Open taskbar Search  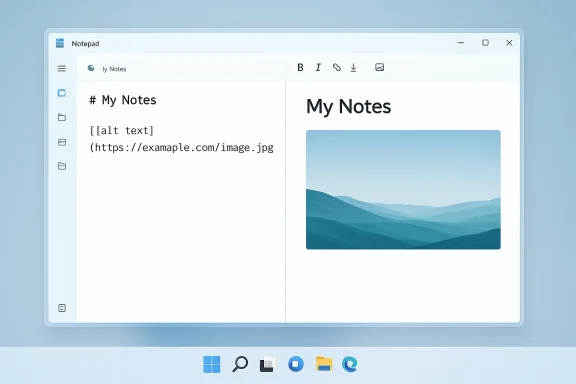[x=240, y=364]
